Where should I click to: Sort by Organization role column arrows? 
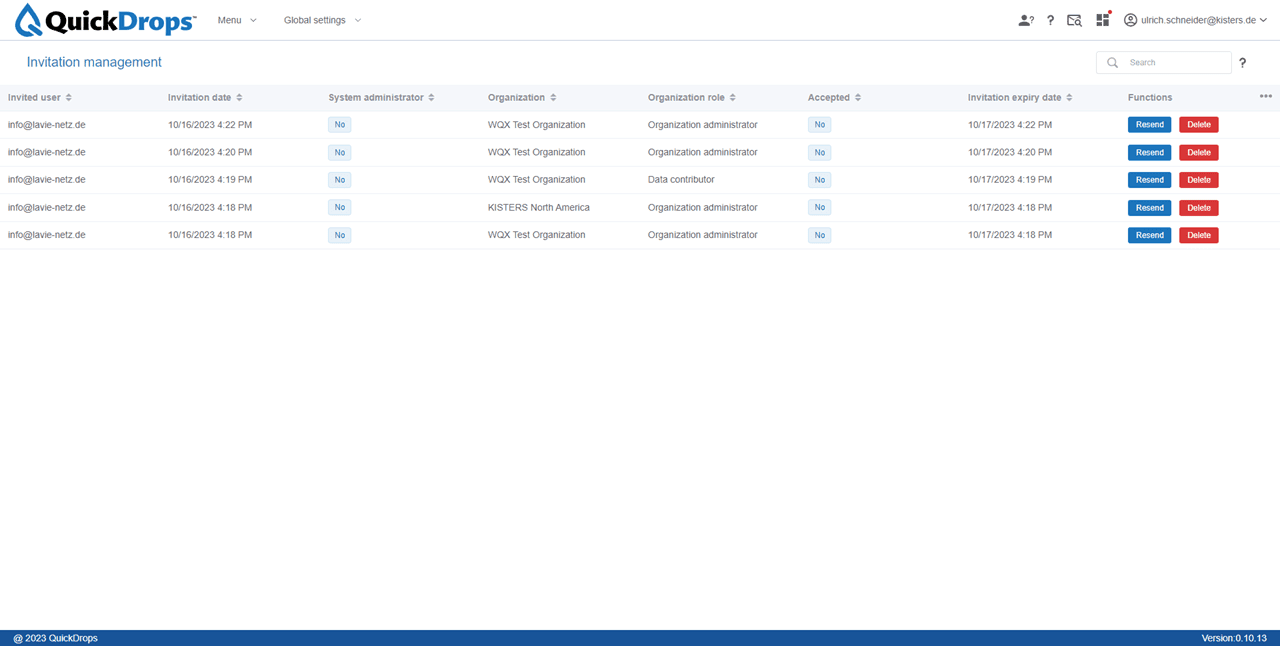(732, 98)
